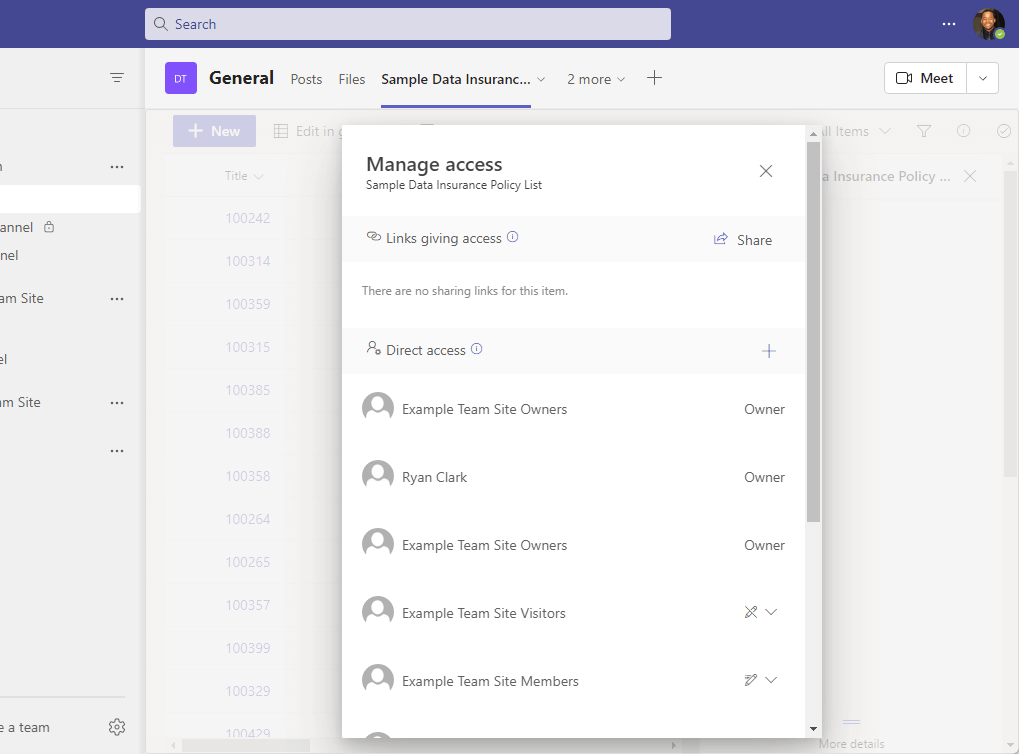The width and height of the screenshot is (1019, 754).
Task: Expand the Sample Data Insurance tab chevron
Action: click(x=541, y=79)
